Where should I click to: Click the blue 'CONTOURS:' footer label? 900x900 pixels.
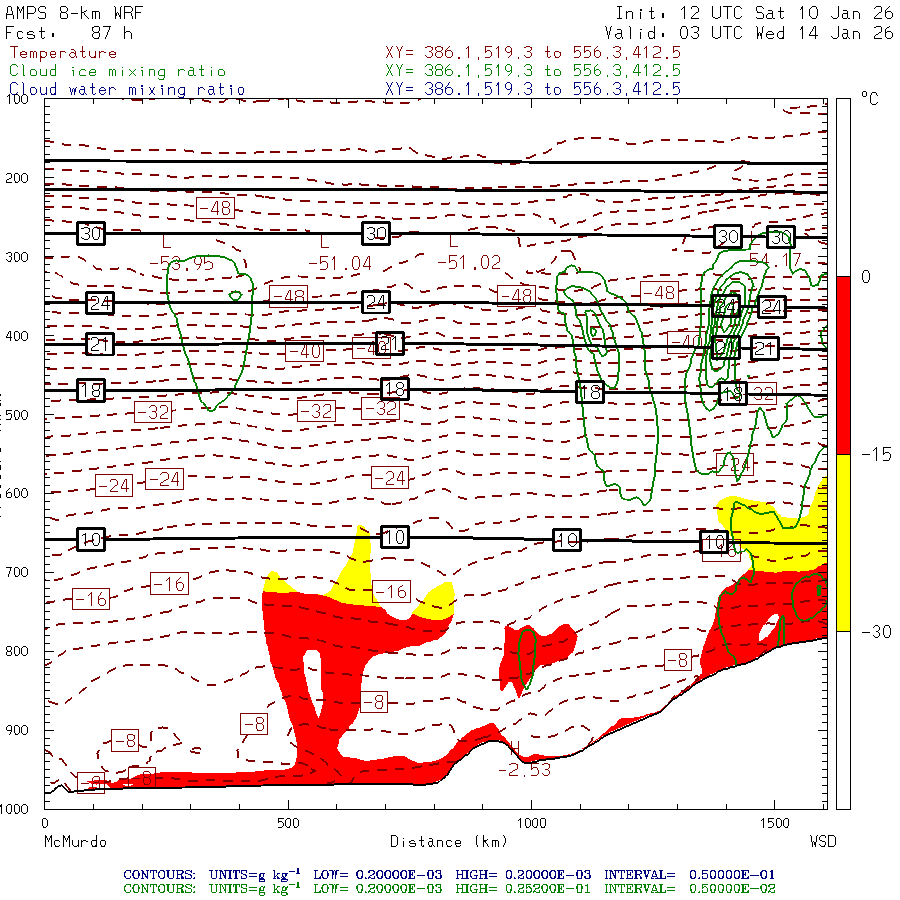coord(160,875)
